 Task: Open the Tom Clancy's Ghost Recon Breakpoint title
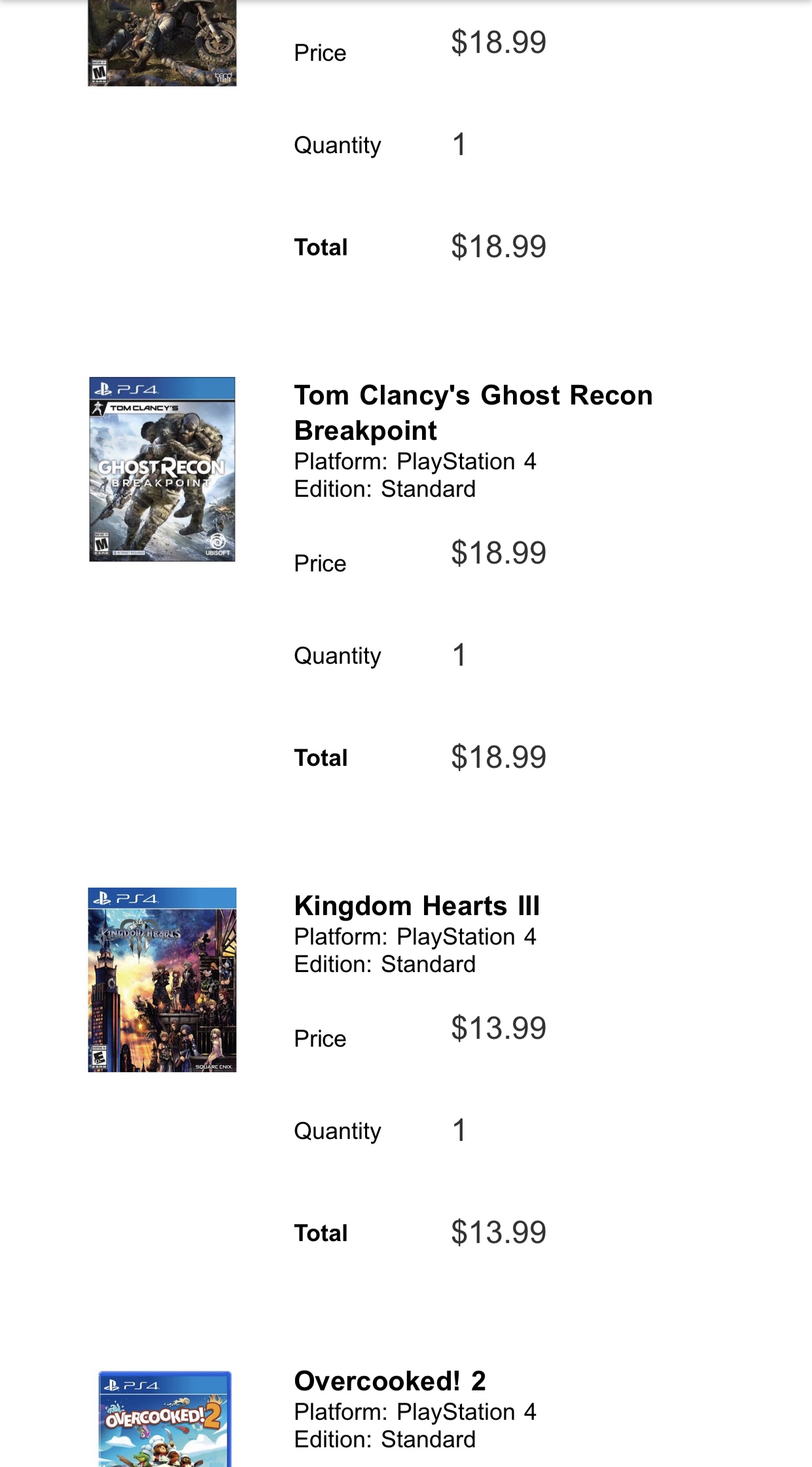click(x=473, y=413)
